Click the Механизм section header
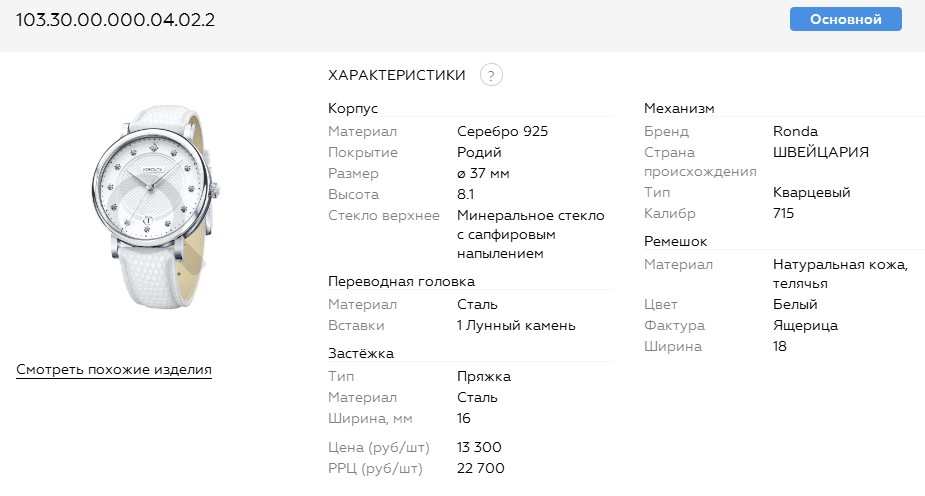This screenshot has height=496, width=925. (x=679, y=108)
